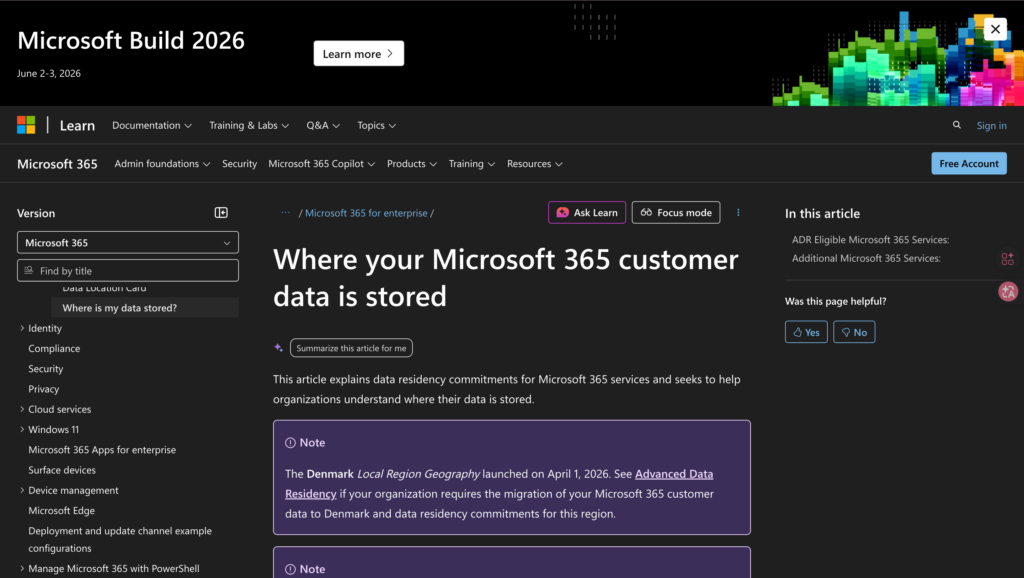Click the breadcrumb ellipsis icon
This screenshot has height=578, width=1024.
286,213
